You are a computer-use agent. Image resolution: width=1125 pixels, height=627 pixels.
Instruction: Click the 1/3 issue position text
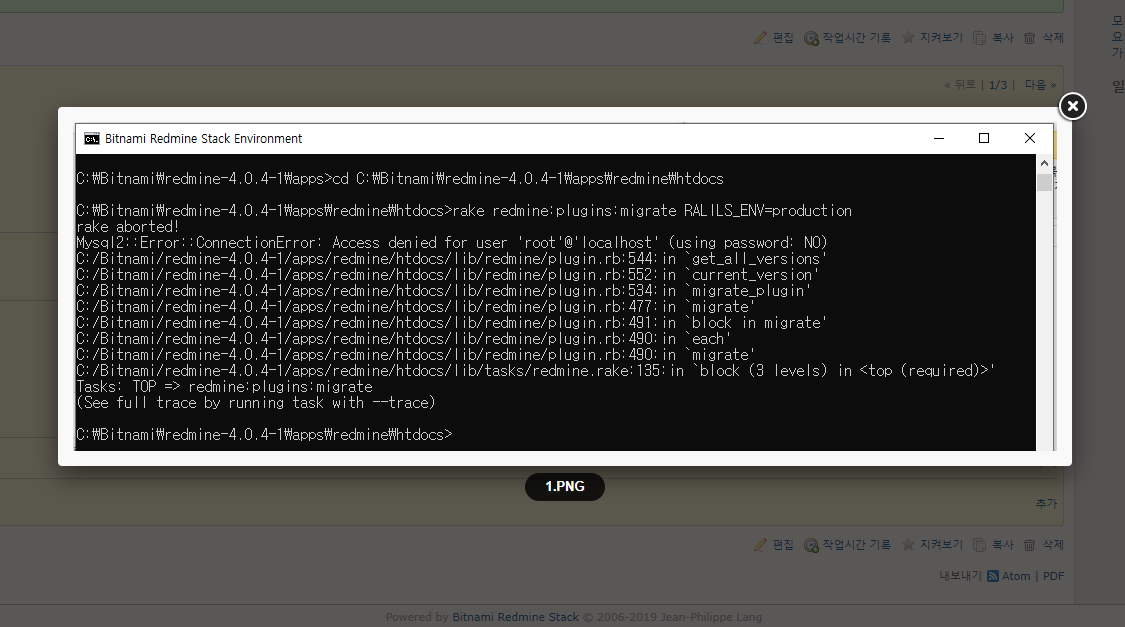[x=998, y=85]
